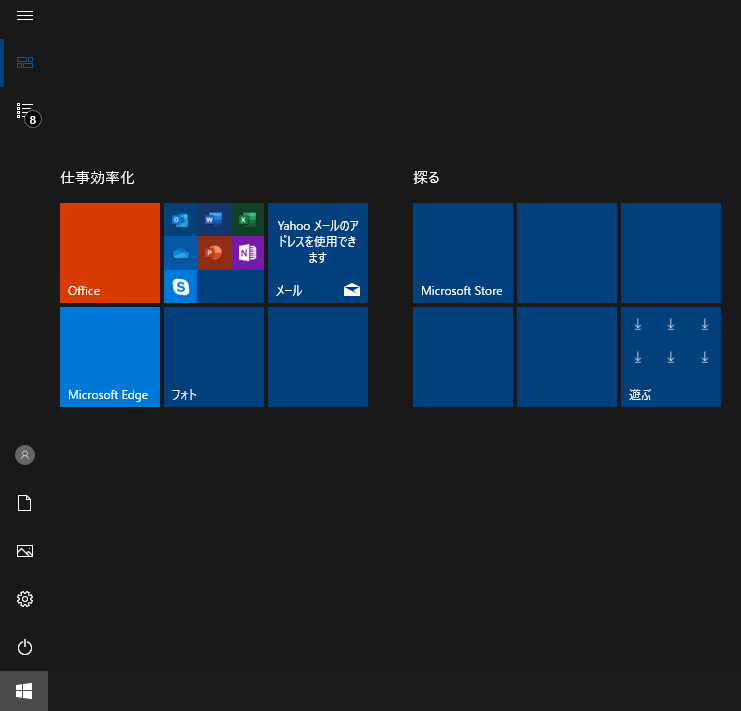741x711 pixels.
Task: Launch Skype from the folder tile
Action: pyautogui.click(x=181, y=286)
